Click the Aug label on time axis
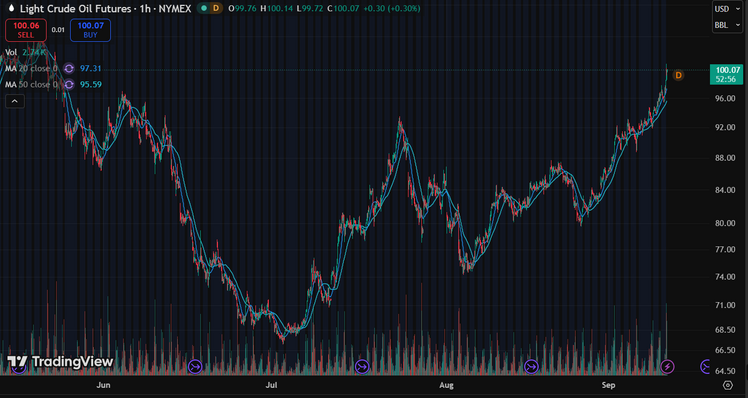 click(x=446, y=385)
